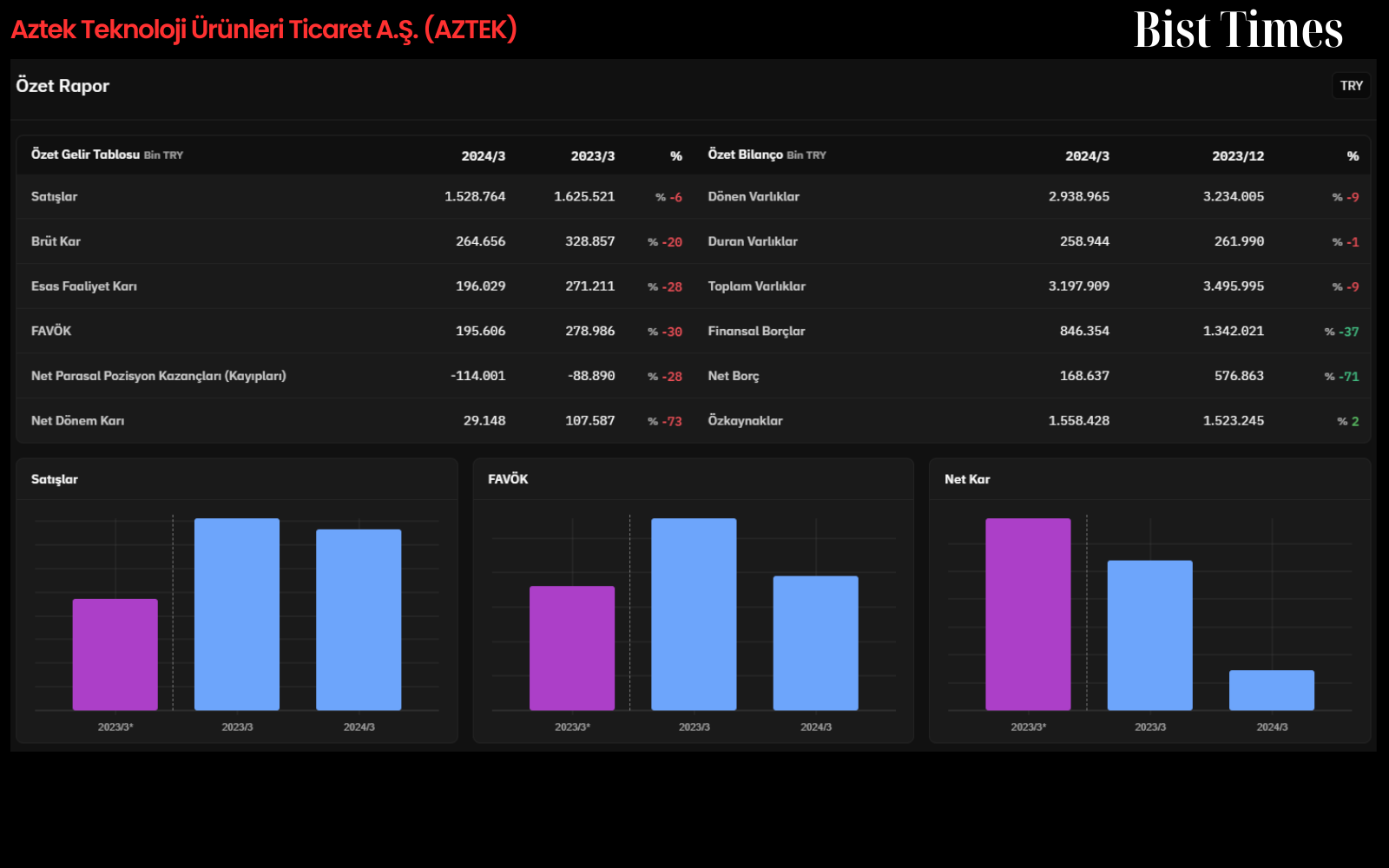Select the Satışlar row in income table
This screenshot has width=1389, height=868.
click(x=356, y=197)
